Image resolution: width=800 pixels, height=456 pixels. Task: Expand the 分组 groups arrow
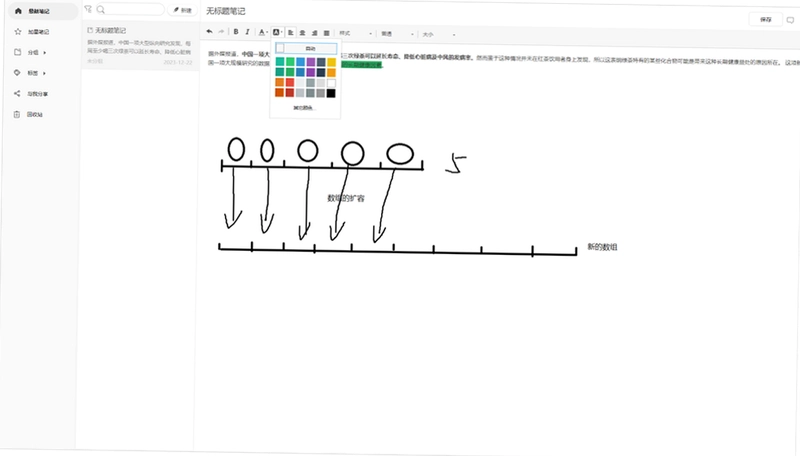[44, 53]
